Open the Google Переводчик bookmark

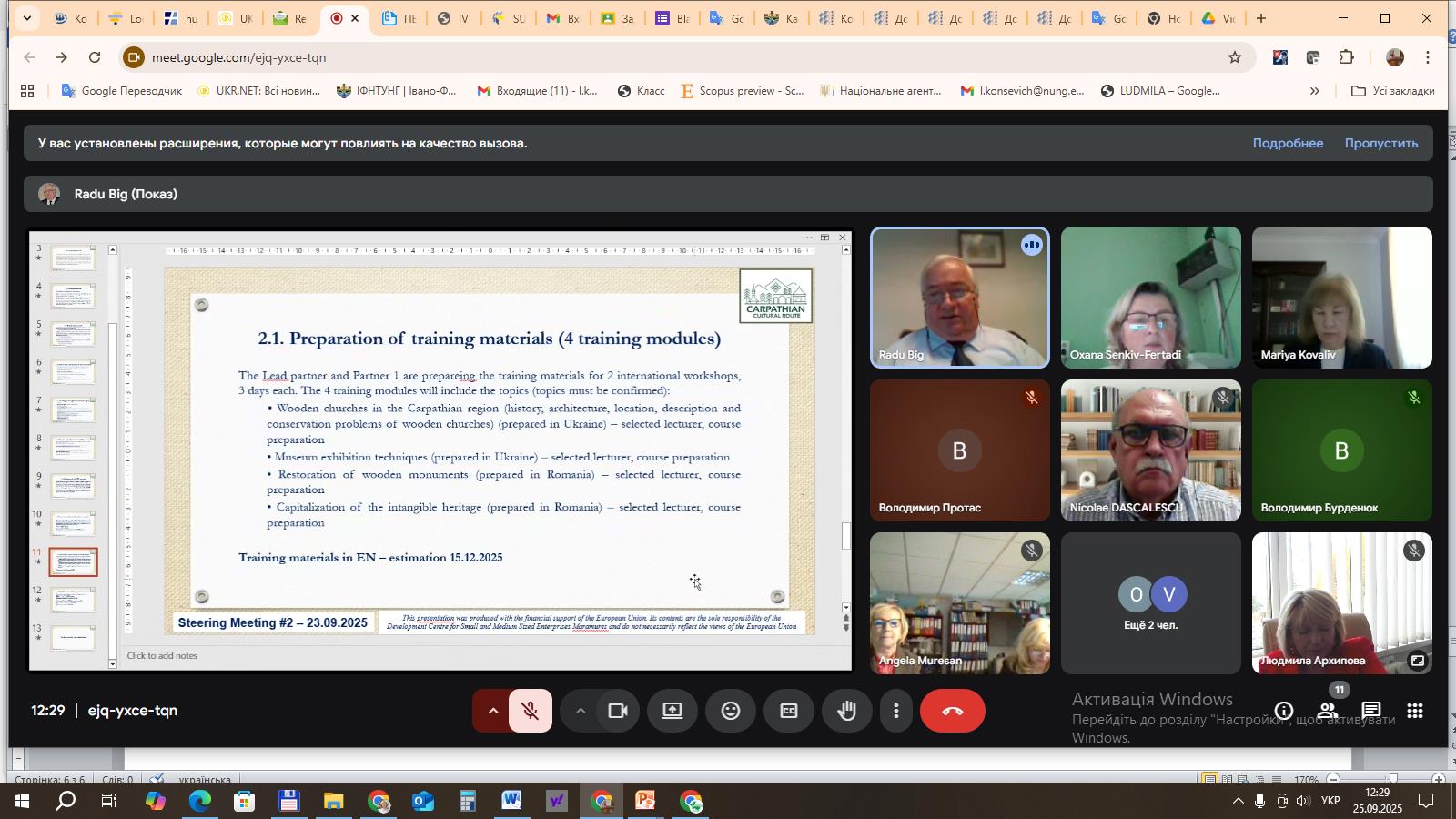click(x=121, y=91)
